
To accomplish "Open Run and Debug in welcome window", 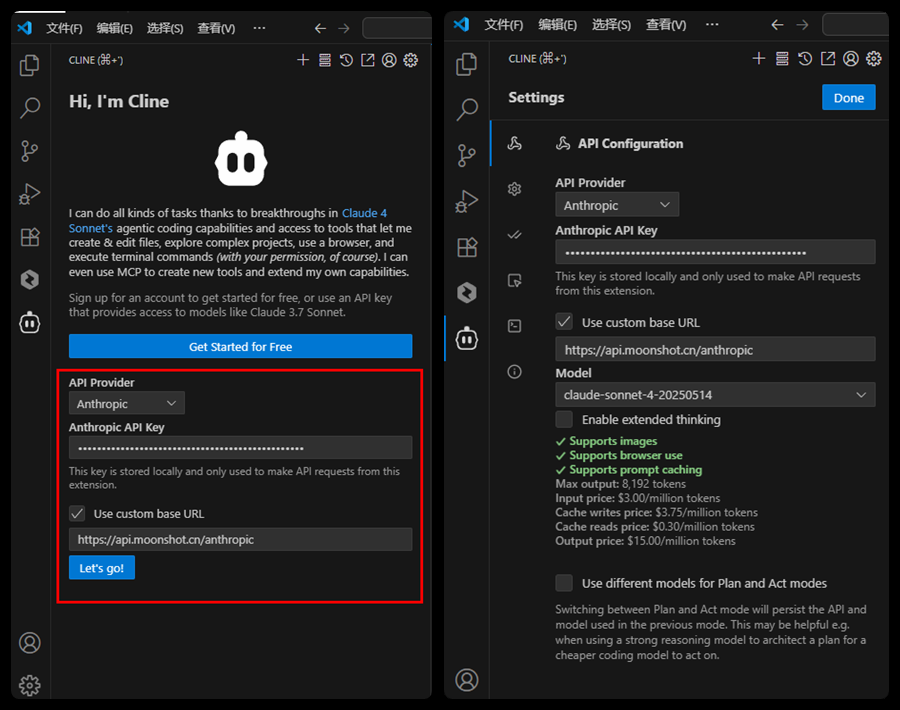I will pos(29,194).
